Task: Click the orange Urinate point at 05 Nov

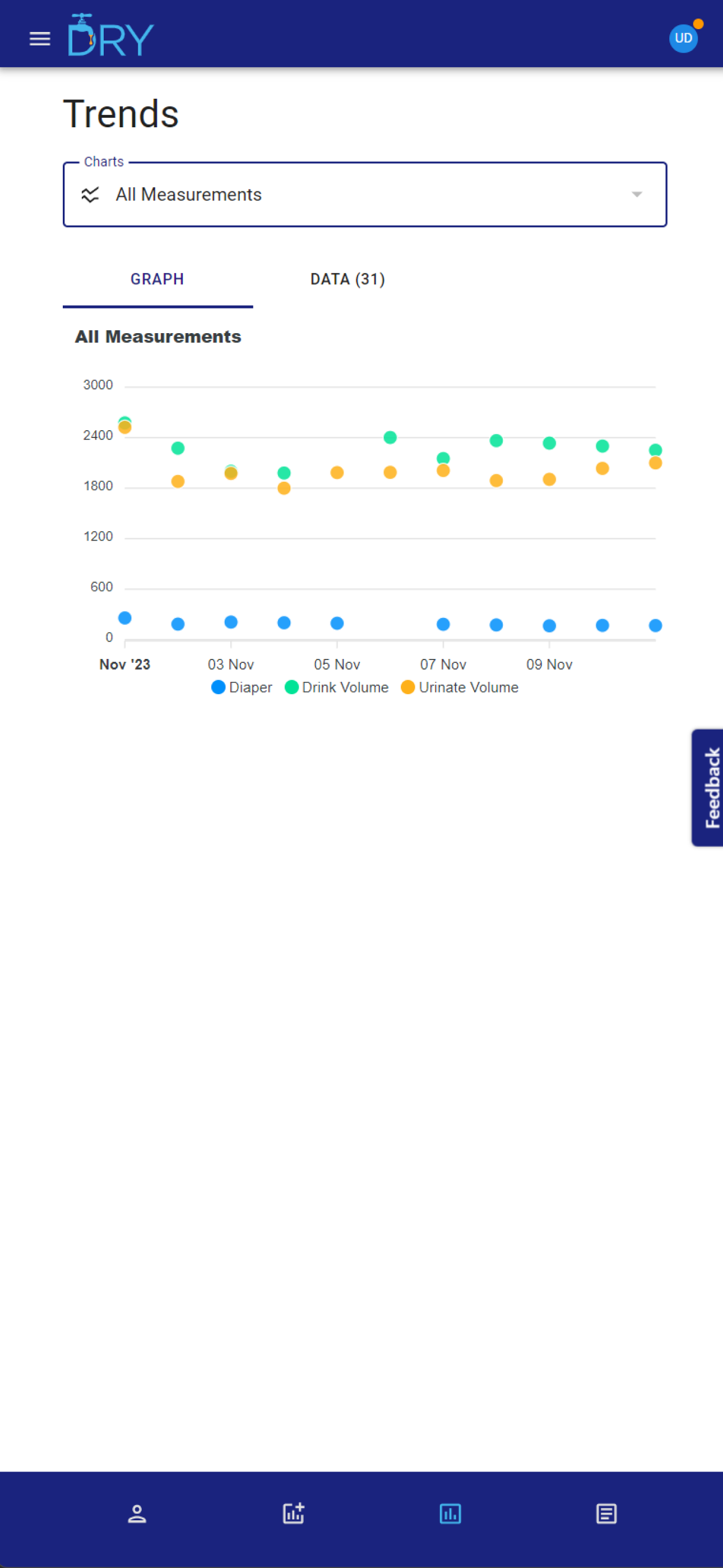Action: (337, 473)
